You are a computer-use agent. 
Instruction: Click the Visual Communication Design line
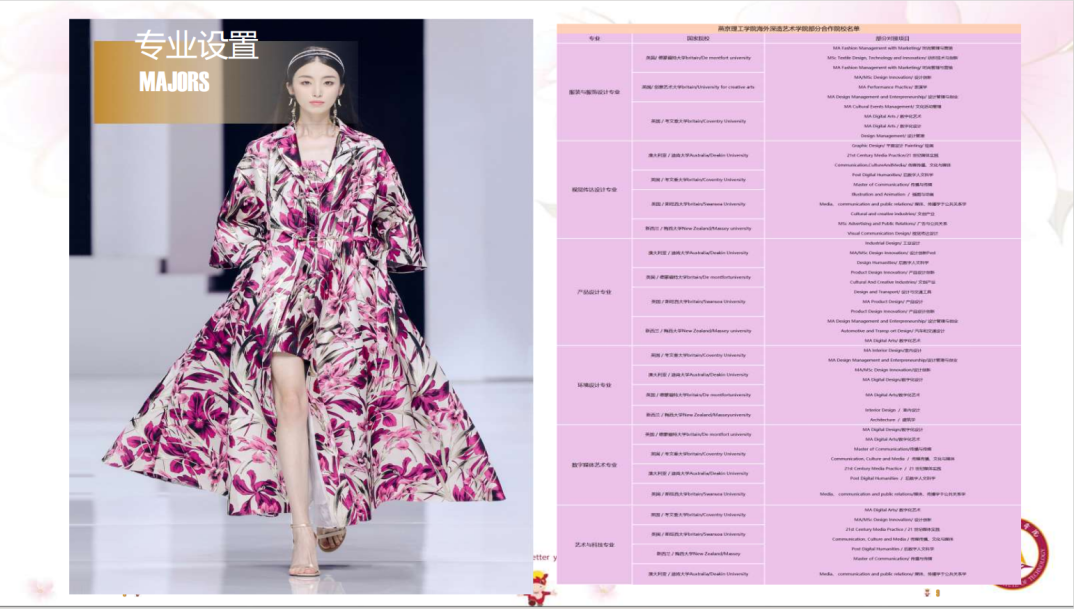click(892, 233)
